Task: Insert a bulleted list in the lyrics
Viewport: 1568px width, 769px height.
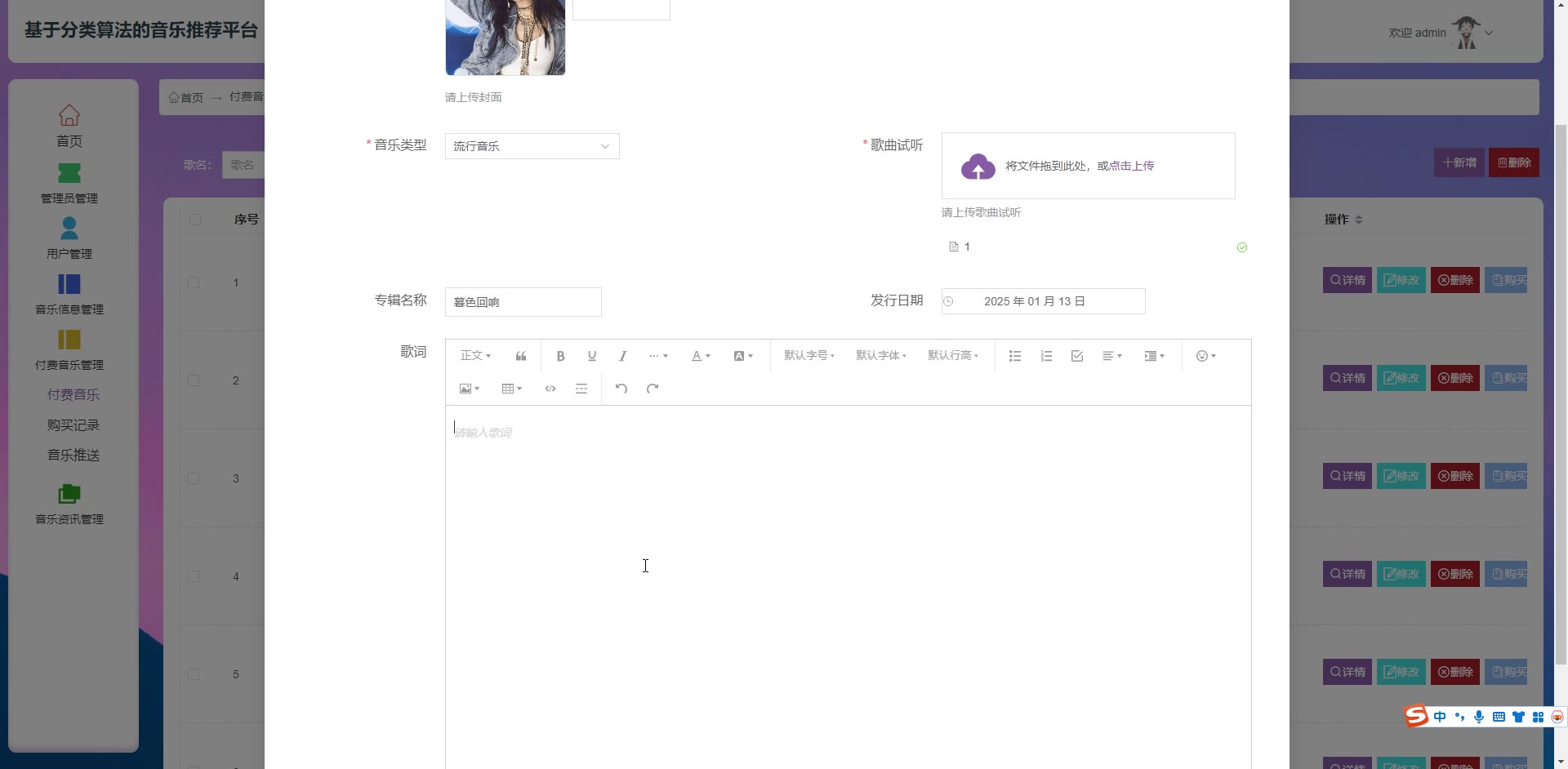Action: coord(1015,356)
